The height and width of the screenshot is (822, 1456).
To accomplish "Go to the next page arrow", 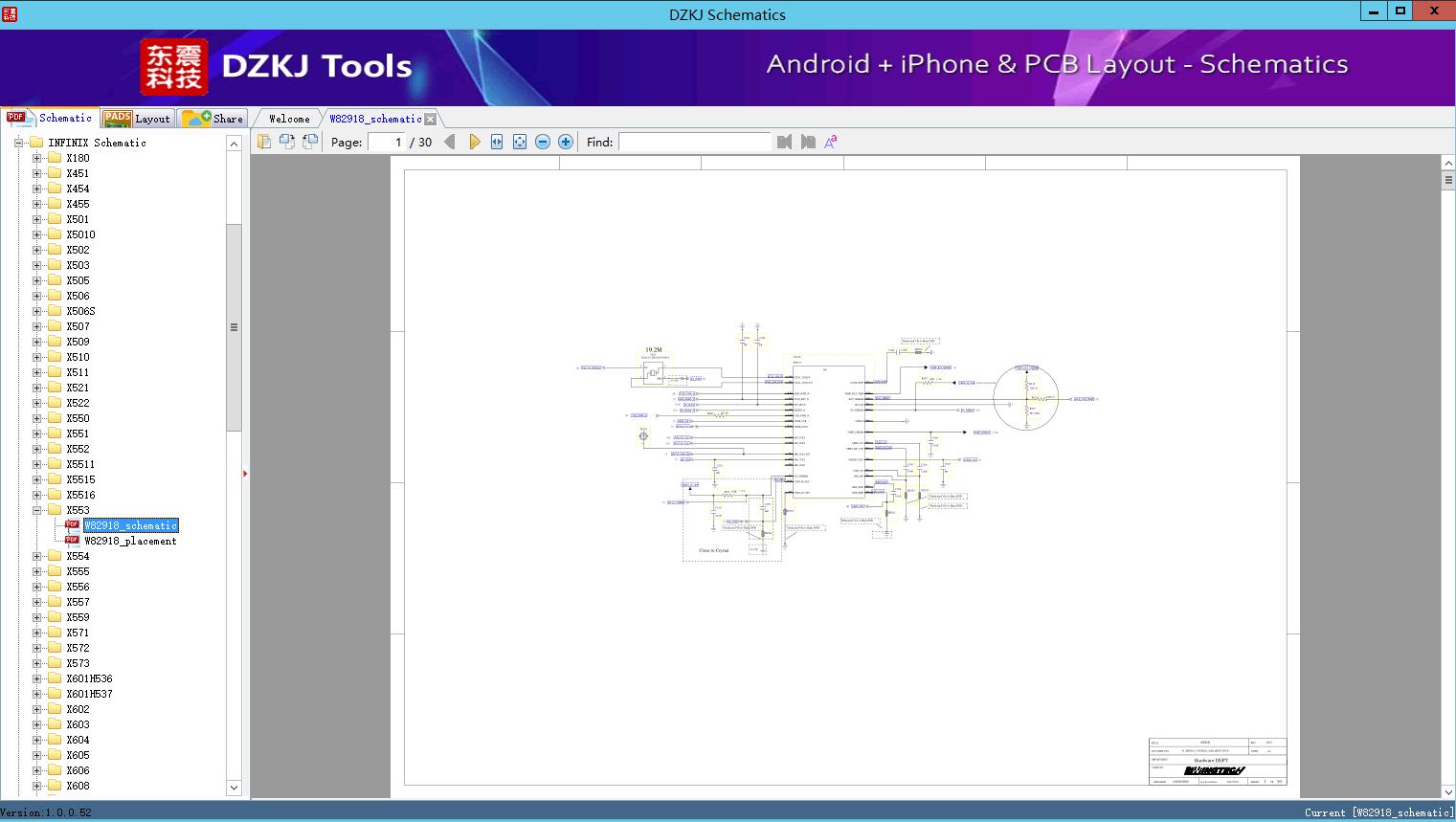I will coord(474,142).
